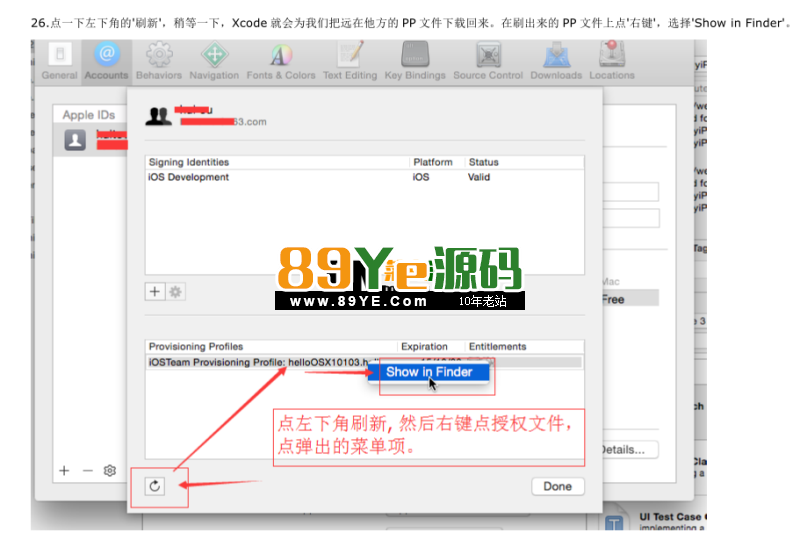Click the Entitlements column header
This screenshot has height=554, width=800.
click(497, 347)
